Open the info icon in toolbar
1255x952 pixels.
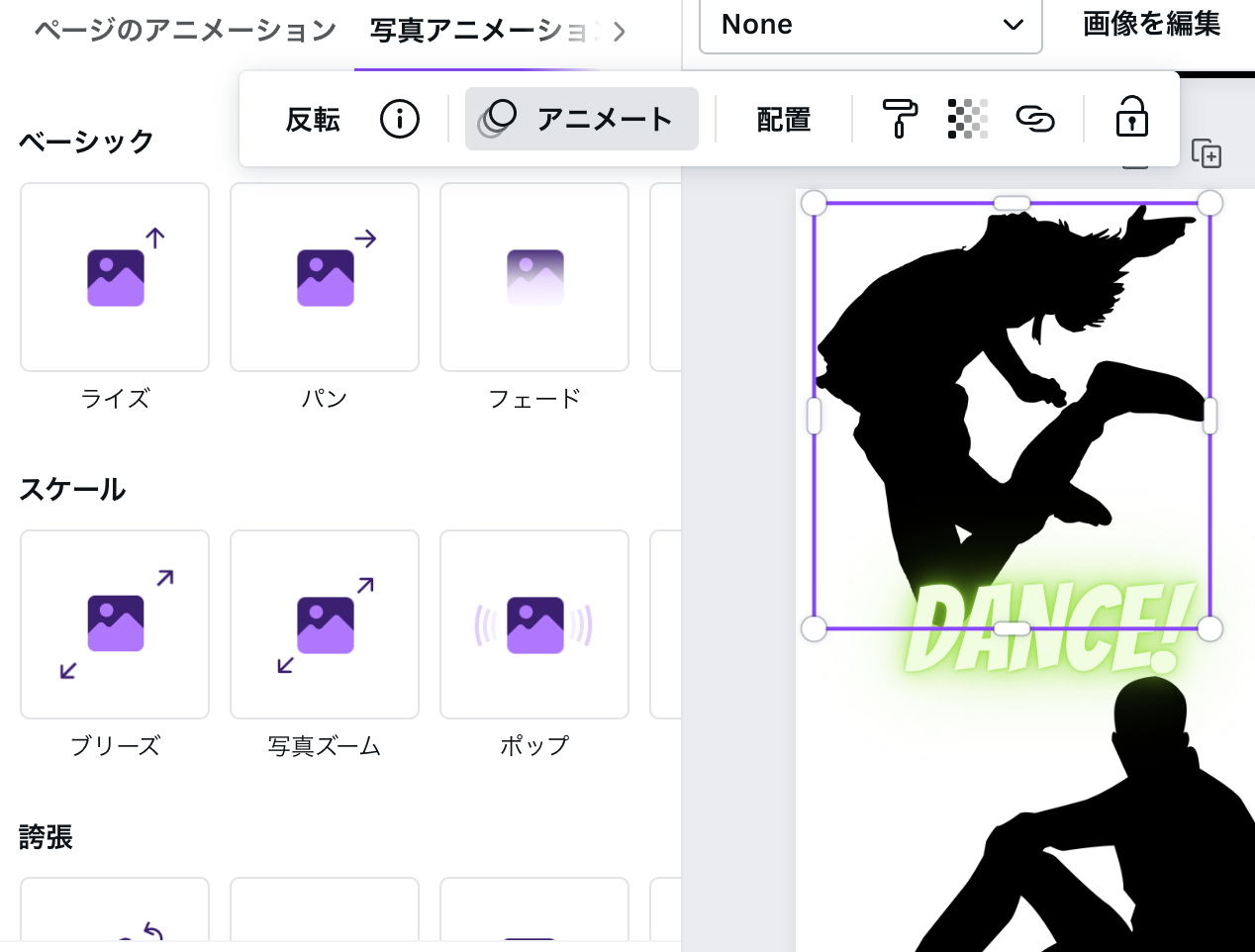(400, 120)
